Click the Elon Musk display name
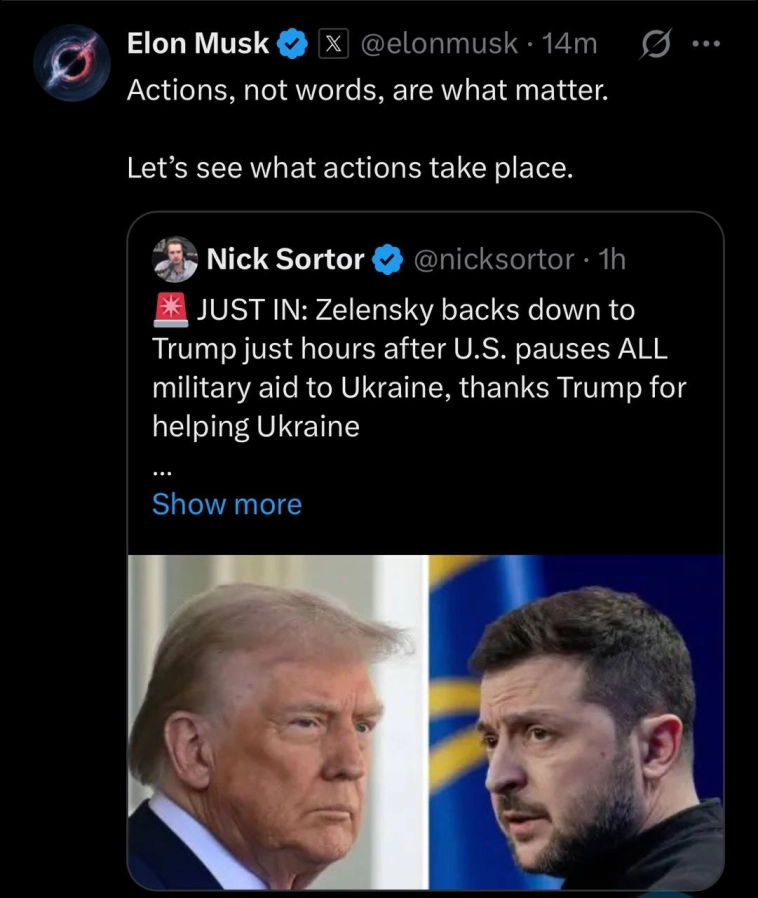The width and height of the screenshot is (758, 898). 198,43
